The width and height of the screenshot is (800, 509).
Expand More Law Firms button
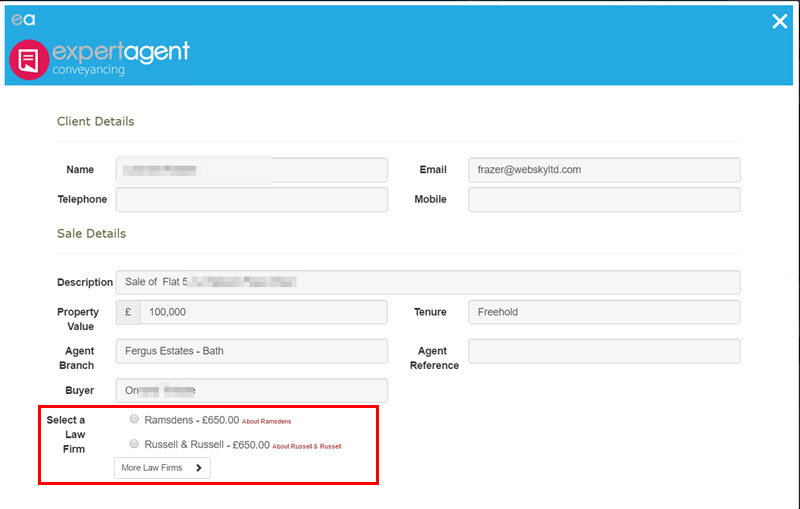(162, 468)
